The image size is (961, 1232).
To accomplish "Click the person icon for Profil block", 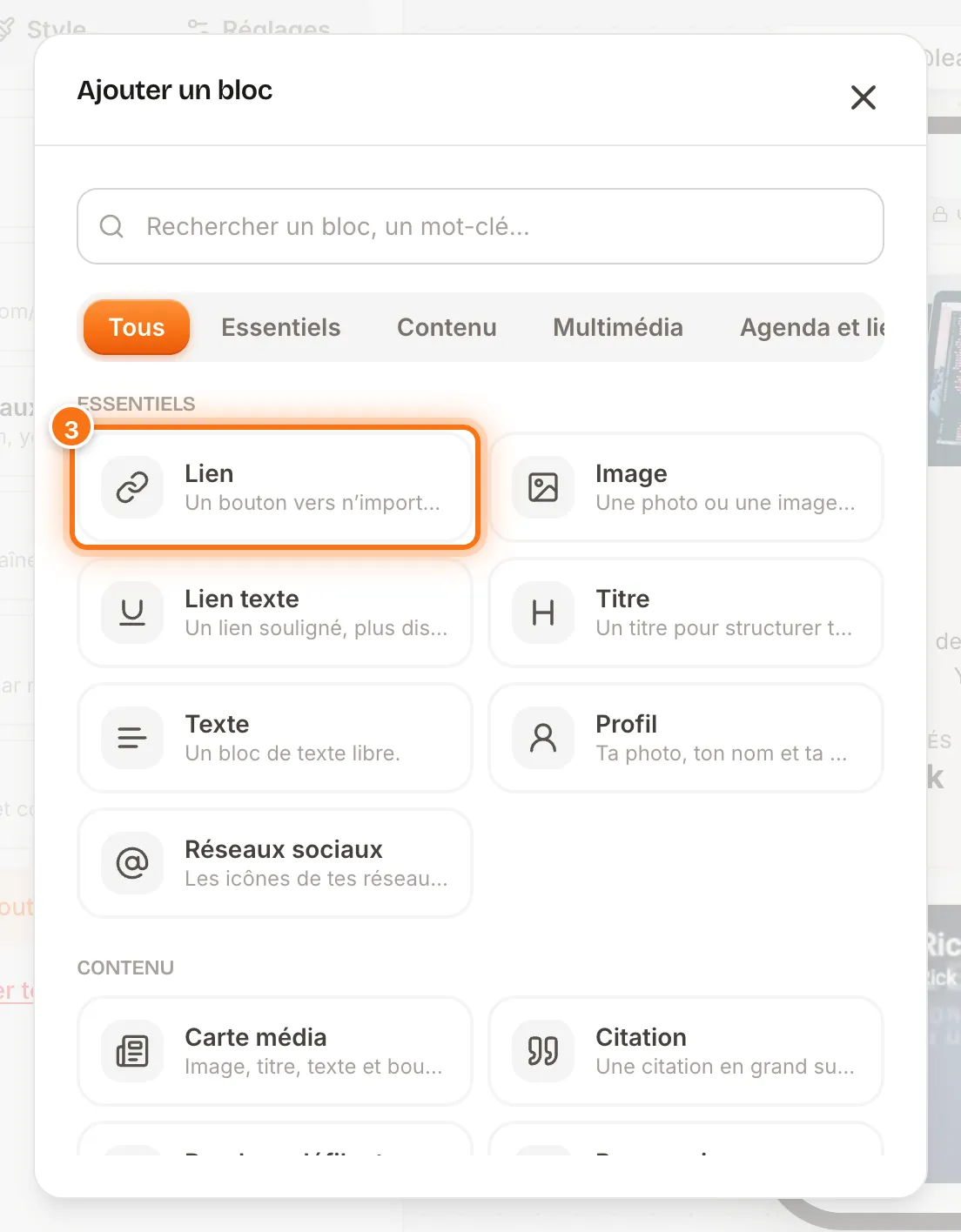I will tap(543, 738).
